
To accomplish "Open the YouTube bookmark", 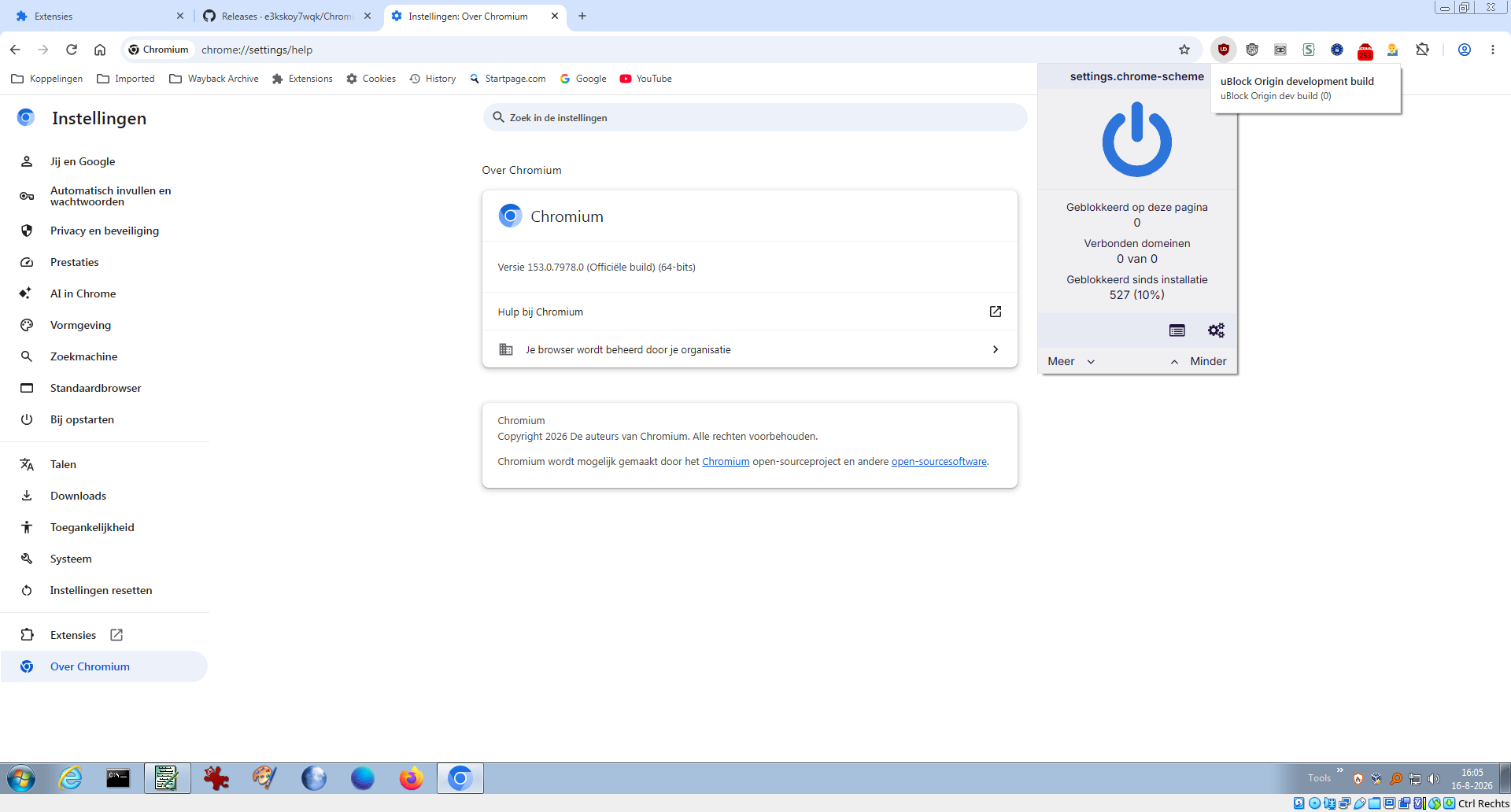I will [x=645, y=79].
